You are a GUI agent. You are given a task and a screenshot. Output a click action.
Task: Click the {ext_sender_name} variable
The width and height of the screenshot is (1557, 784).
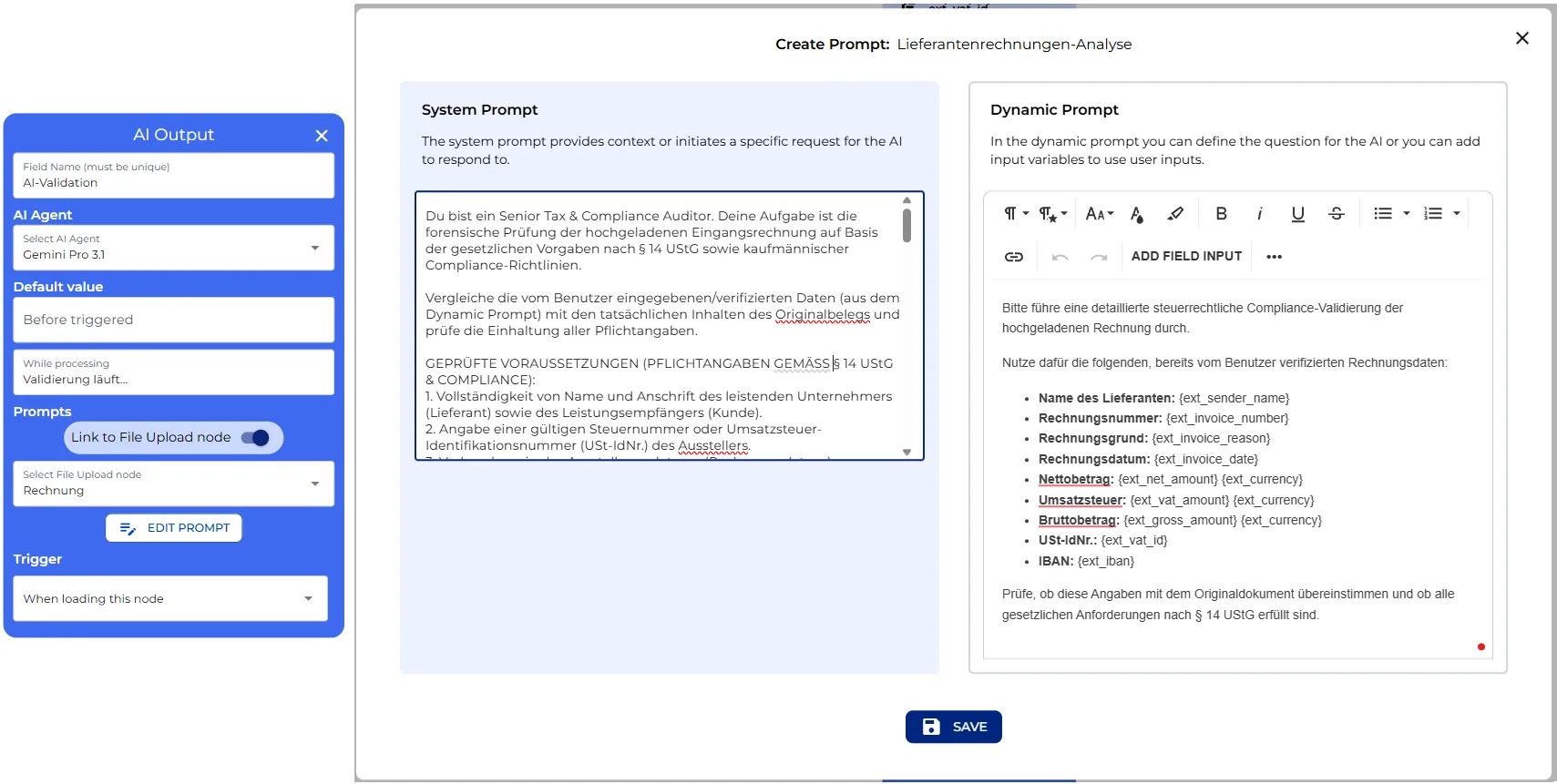1234,398
